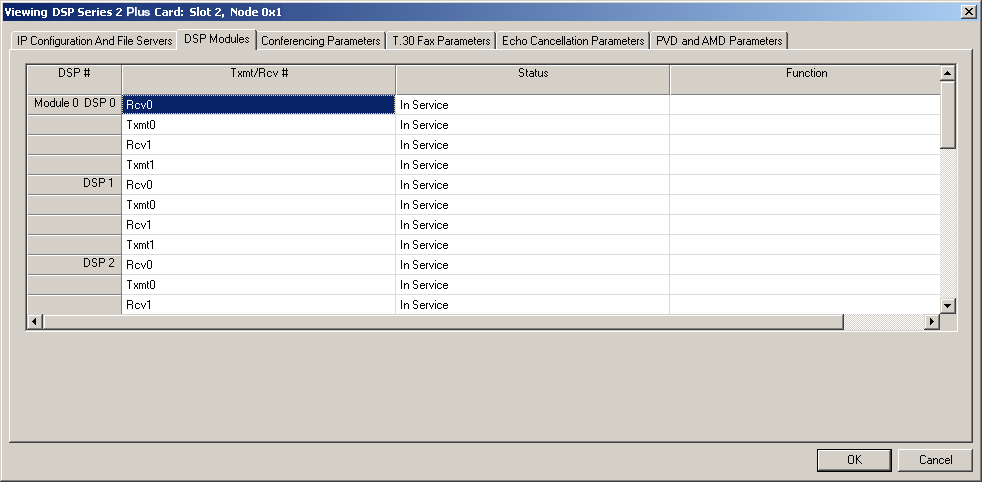Open IP Configuration And File Servers tab
This screenshot has width=982, height=482.
(94, 41)
